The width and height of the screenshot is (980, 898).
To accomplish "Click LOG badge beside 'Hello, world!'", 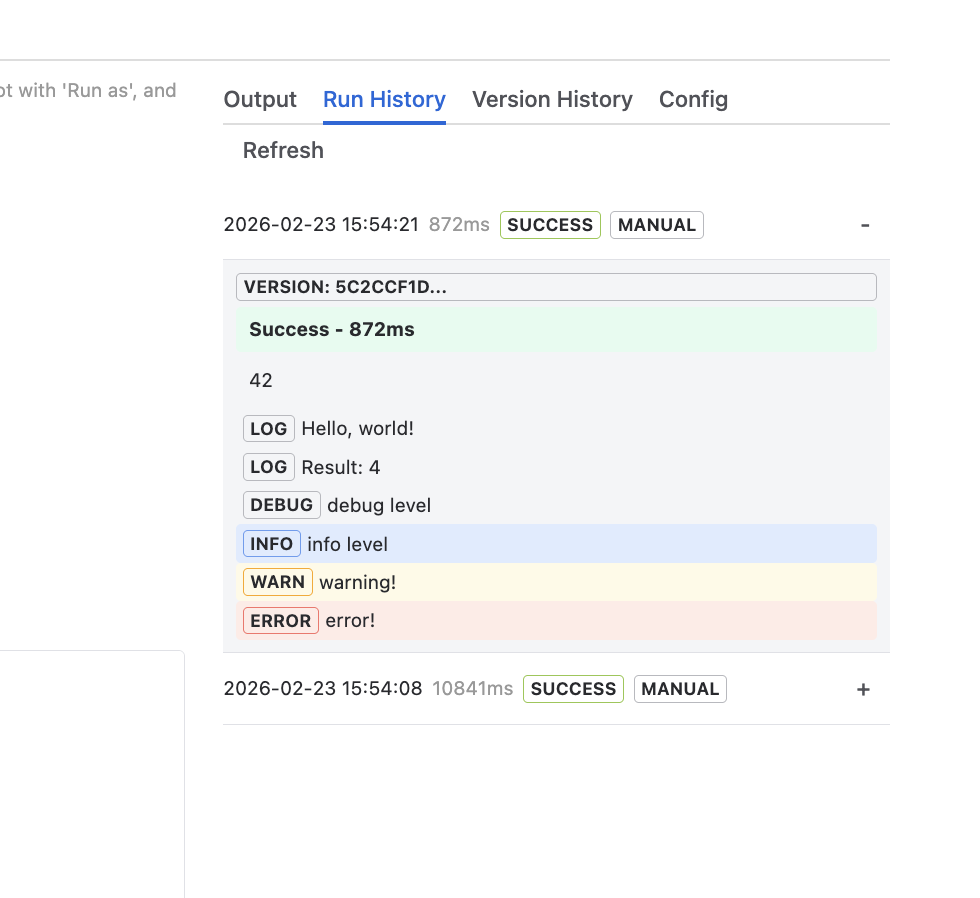I will click(x=268, y=429).
